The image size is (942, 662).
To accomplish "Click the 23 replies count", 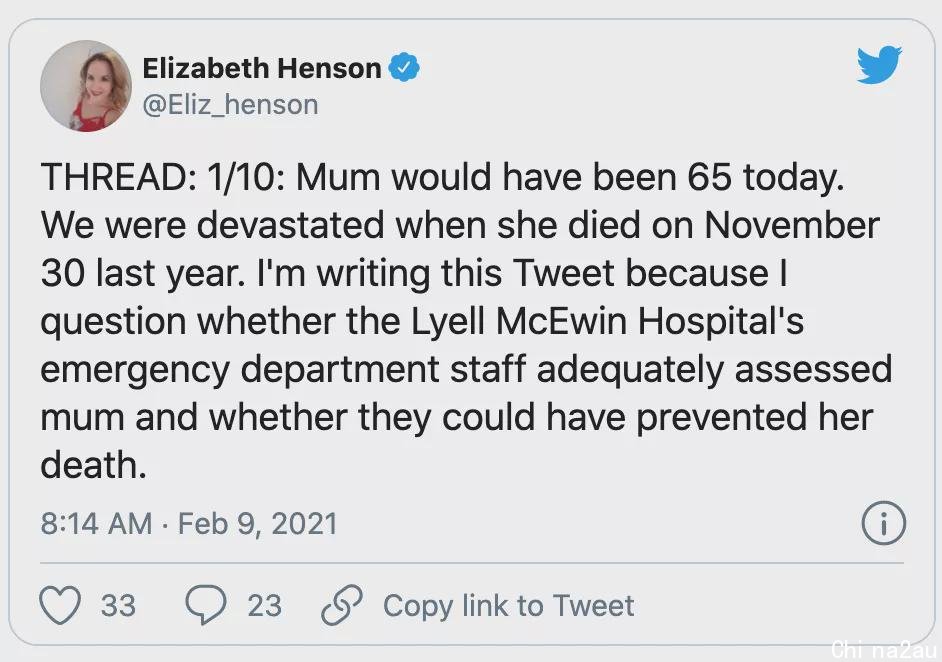I will pos(265,606).
